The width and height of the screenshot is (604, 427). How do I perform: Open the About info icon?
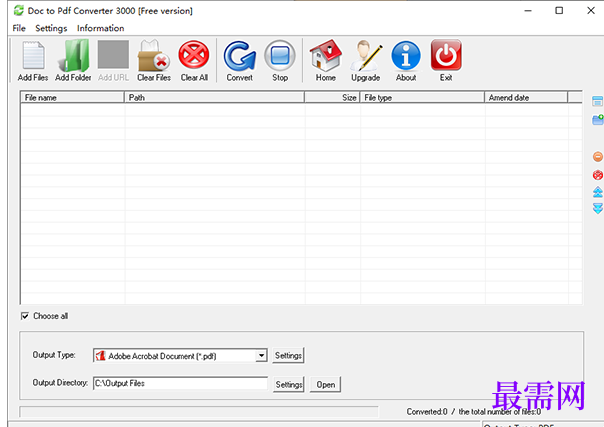(406, 55)
